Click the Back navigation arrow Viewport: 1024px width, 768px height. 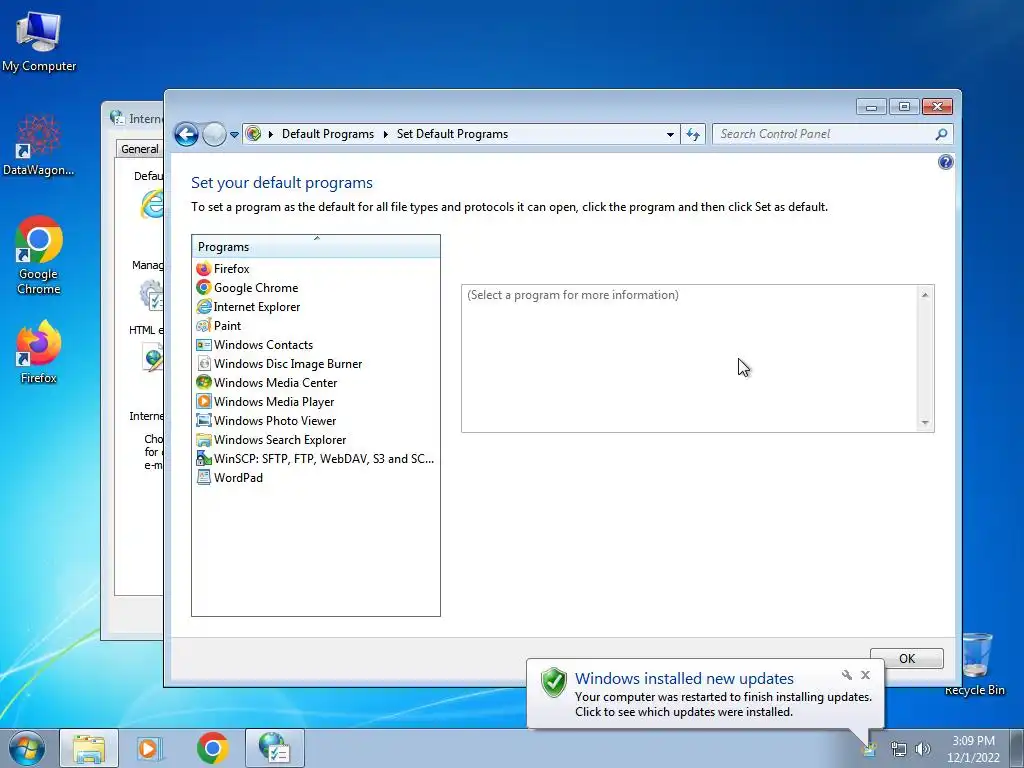(x=186, y=135)
